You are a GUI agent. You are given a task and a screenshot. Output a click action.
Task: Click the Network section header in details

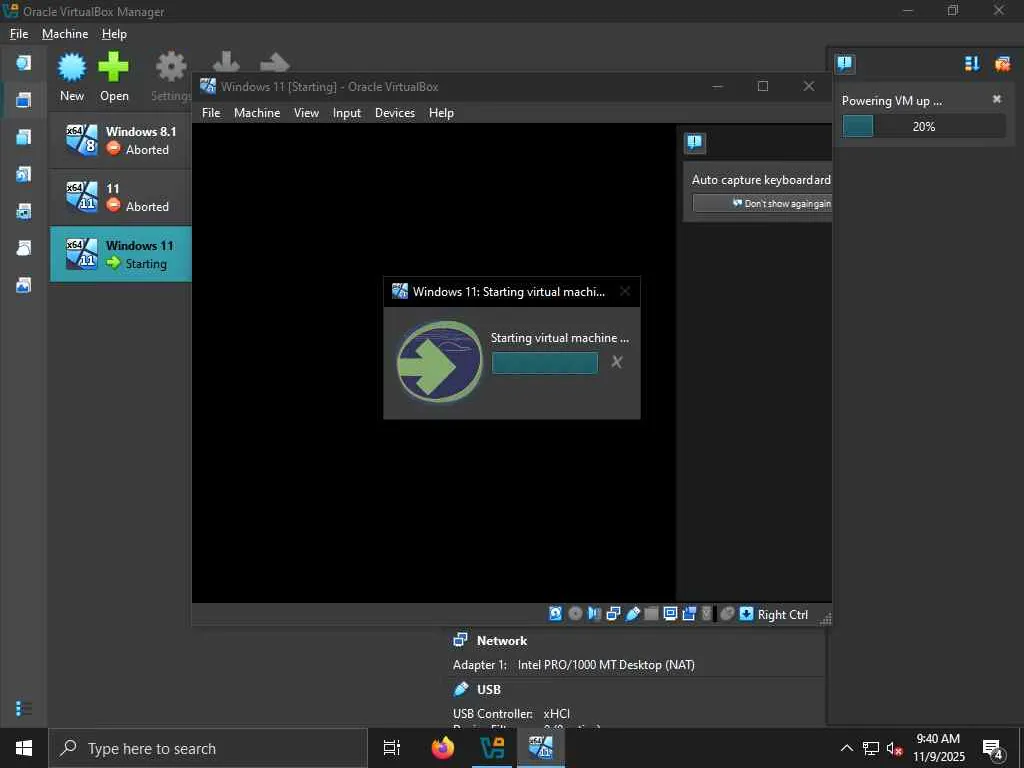[x=501, y=641]
